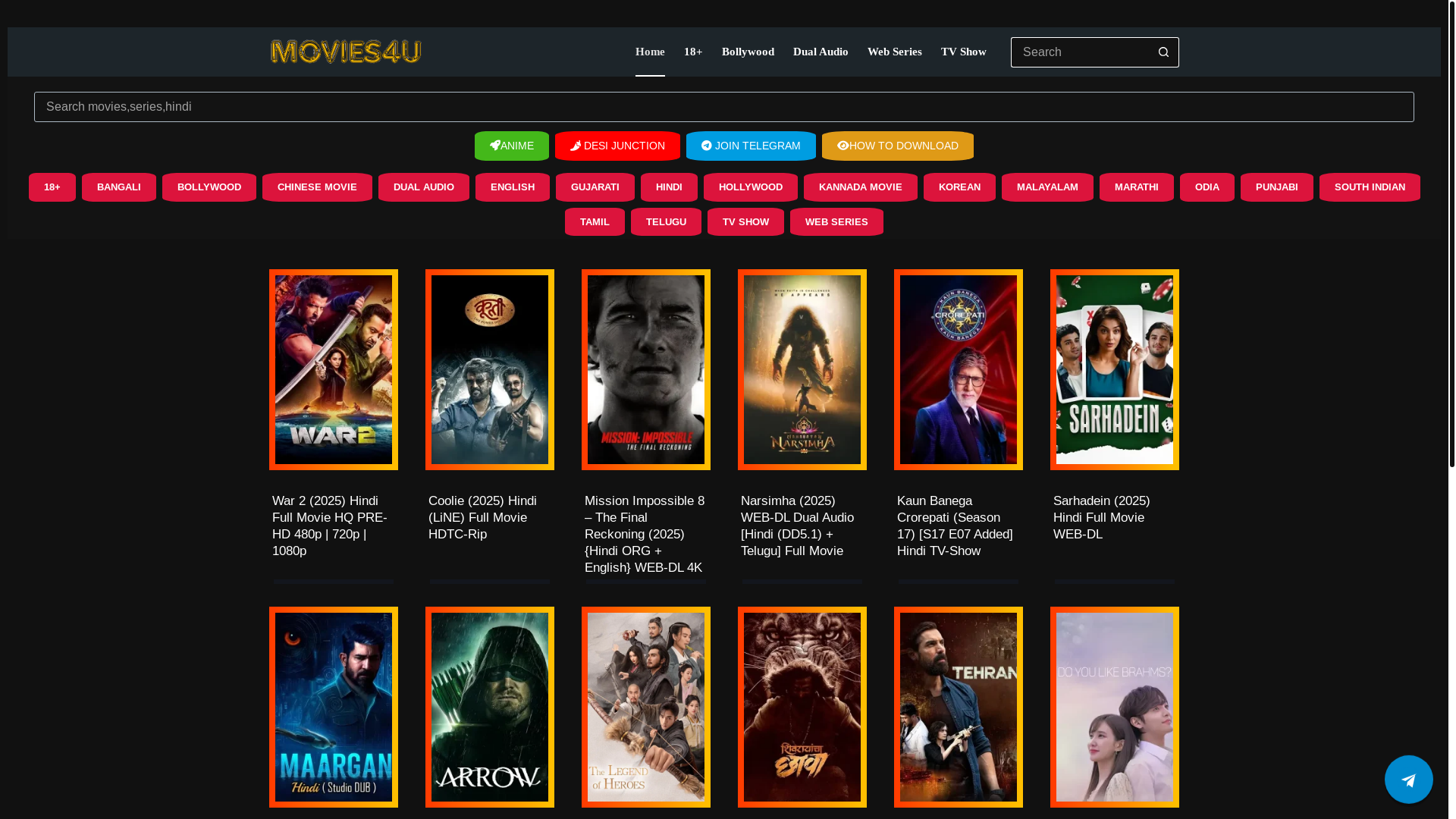Choose the CHINESE MOVIE category
The image size is (1456, 819).
(317, 187)
